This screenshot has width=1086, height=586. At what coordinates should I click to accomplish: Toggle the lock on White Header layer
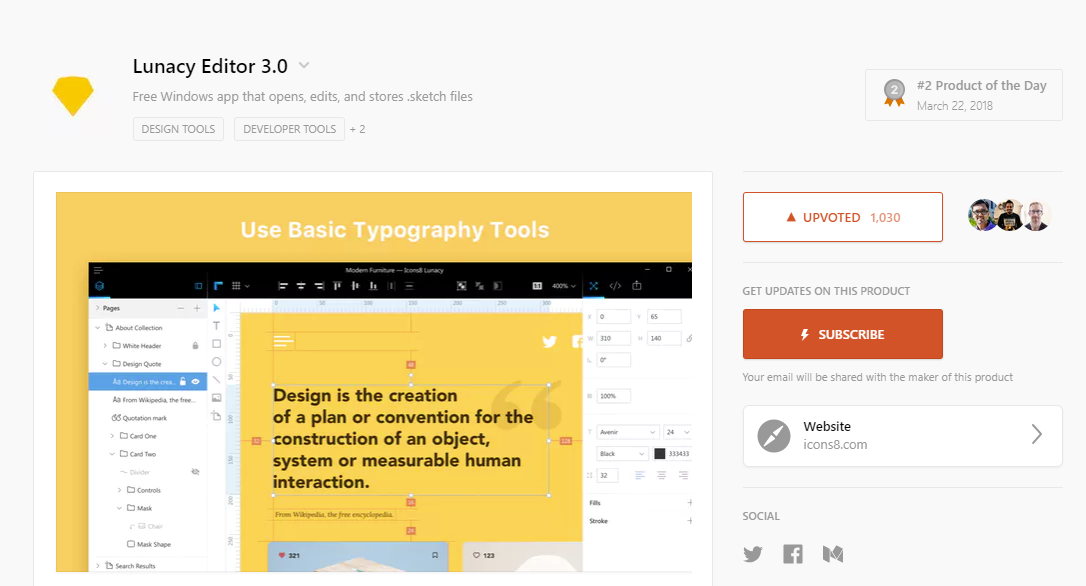[195, 346]
